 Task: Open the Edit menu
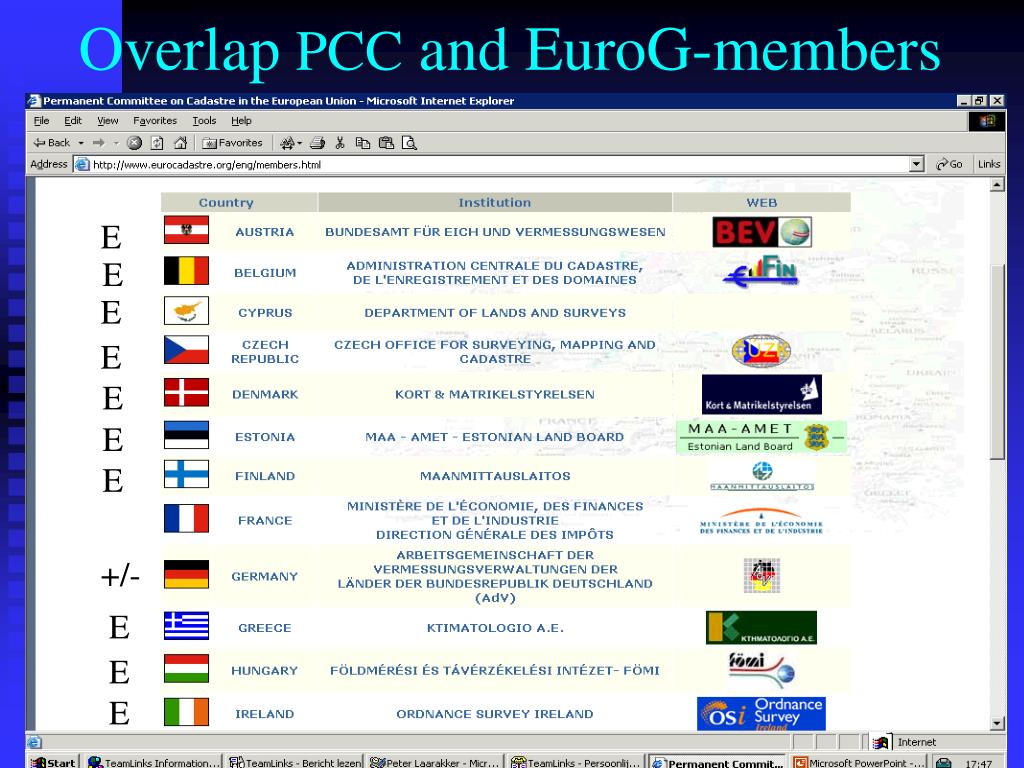pyautogui.click(x=72, y=120)
